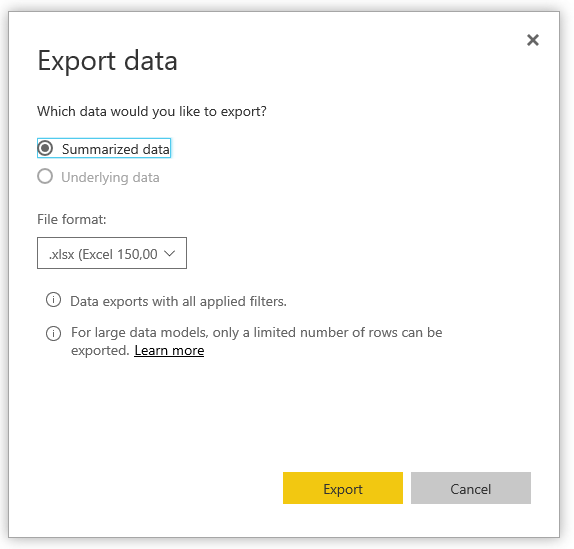This screenshot has width=574, height=549.
Task: Select the Summarized data radio button
Action: point(45,148)
